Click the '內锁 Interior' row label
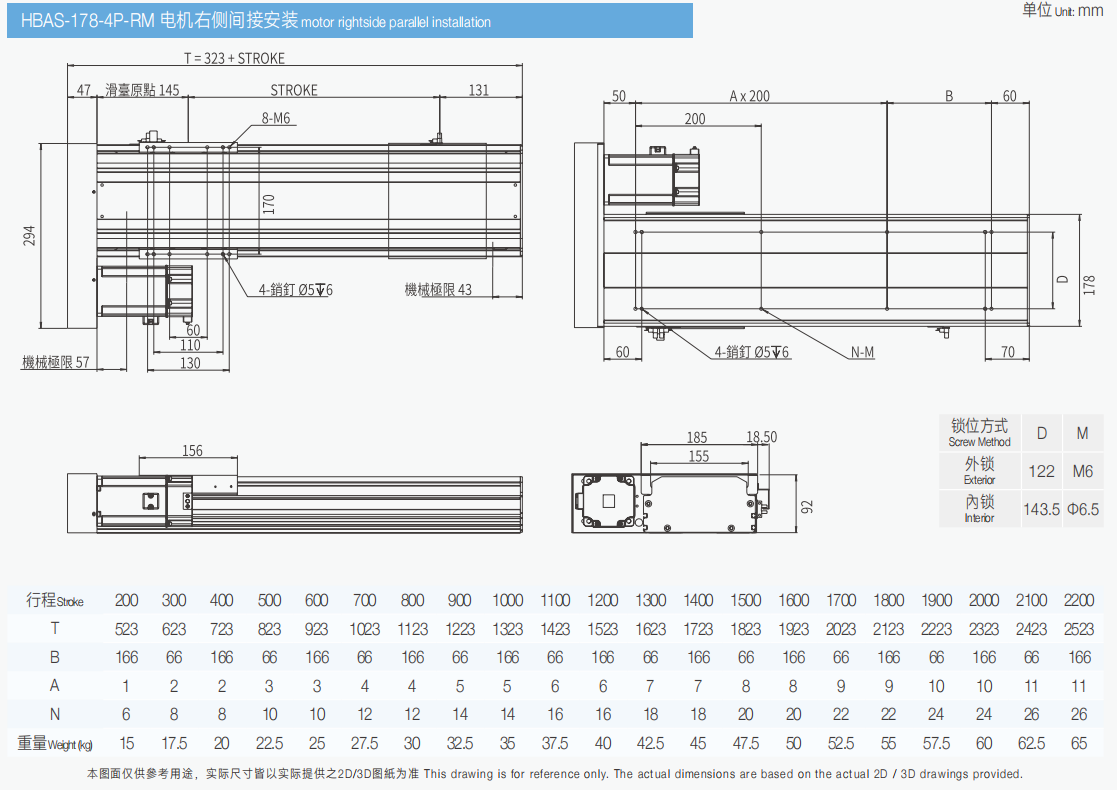 (980, 509)
